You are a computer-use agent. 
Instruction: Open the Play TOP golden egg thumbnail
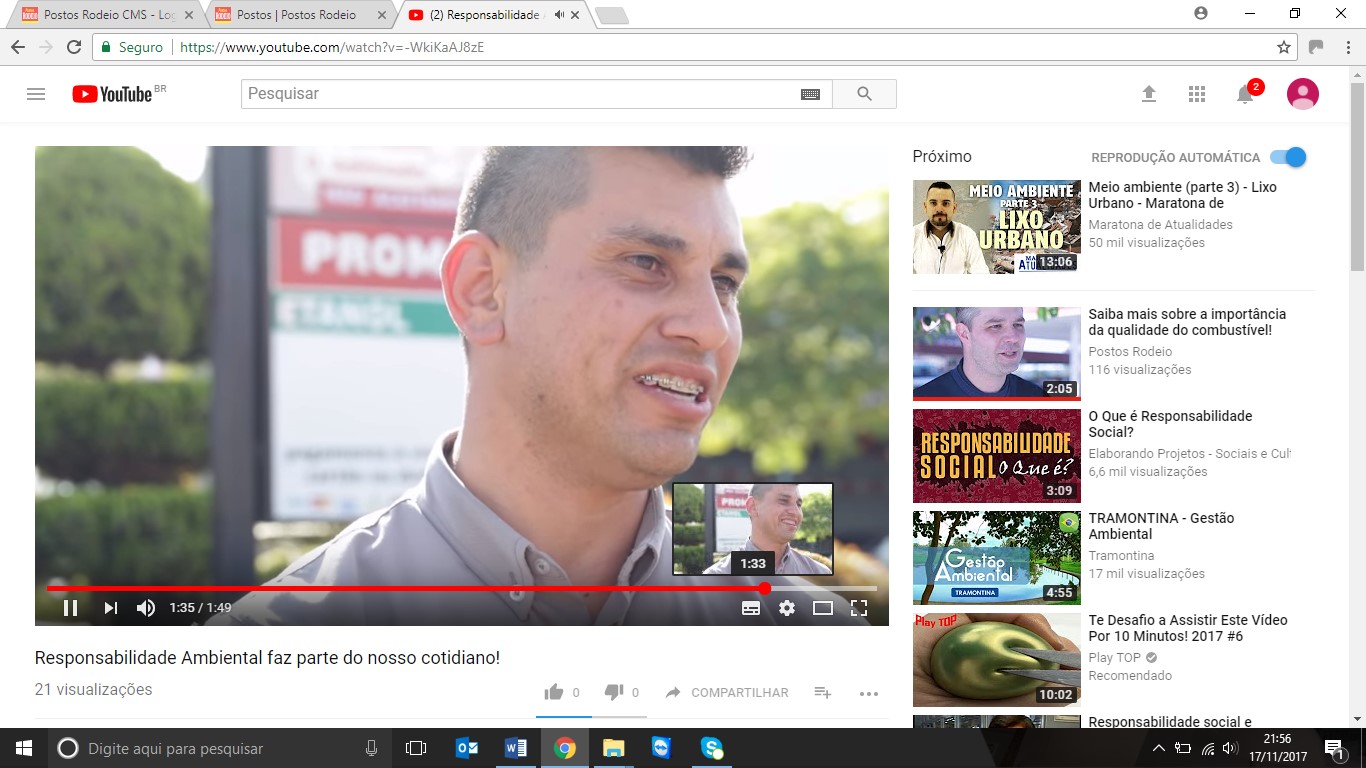pyautogui.click(x=997, y=660)
